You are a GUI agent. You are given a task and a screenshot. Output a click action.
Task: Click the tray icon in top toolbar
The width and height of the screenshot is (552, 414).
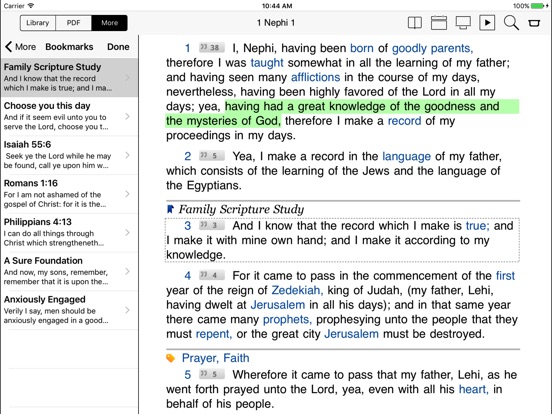pos(534,23)
